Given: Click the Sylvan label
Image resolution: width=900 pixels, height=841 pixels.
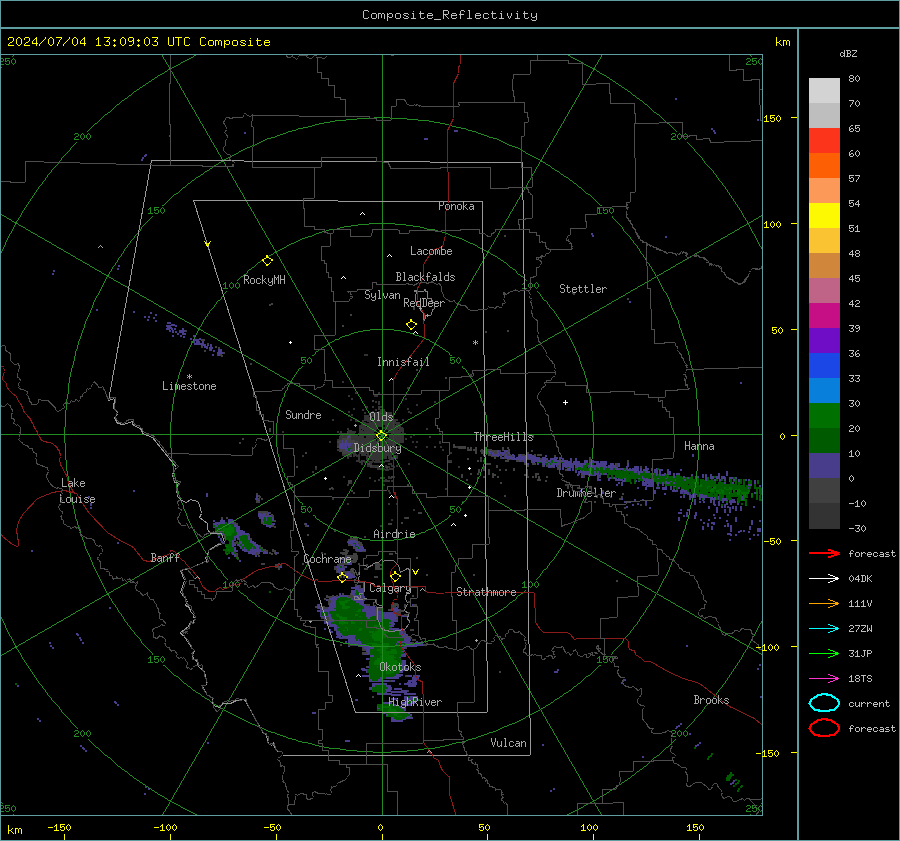Looking at the screenshot, I should pos(382,295).
